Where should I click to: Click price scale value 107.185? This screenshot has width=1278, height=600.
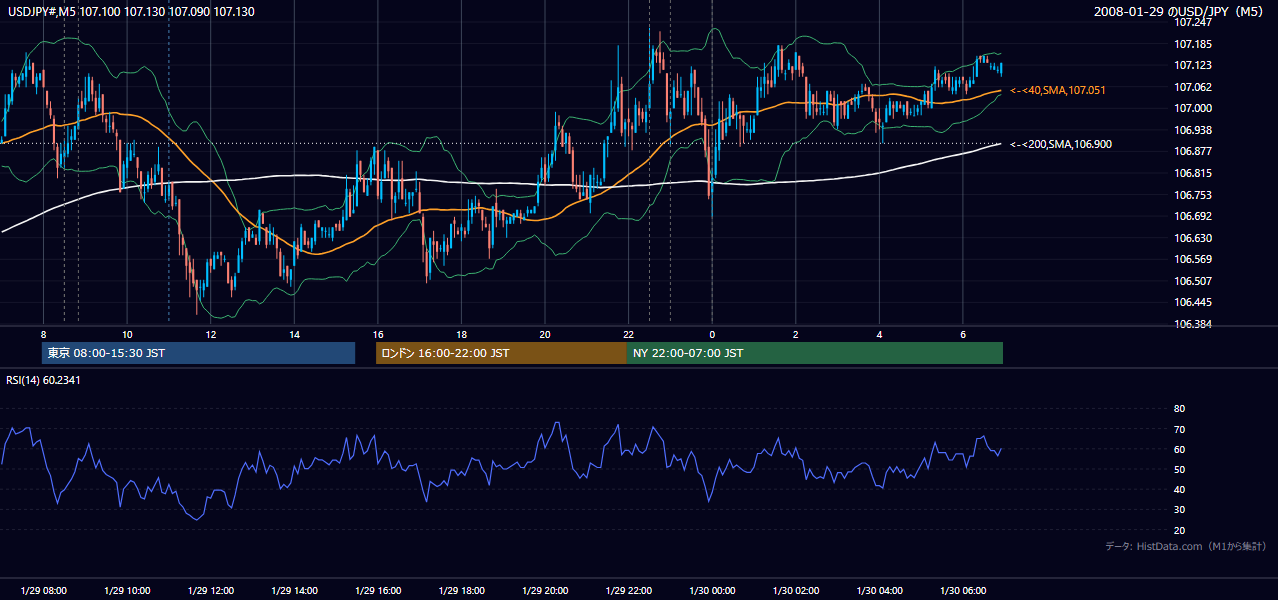1192,44
